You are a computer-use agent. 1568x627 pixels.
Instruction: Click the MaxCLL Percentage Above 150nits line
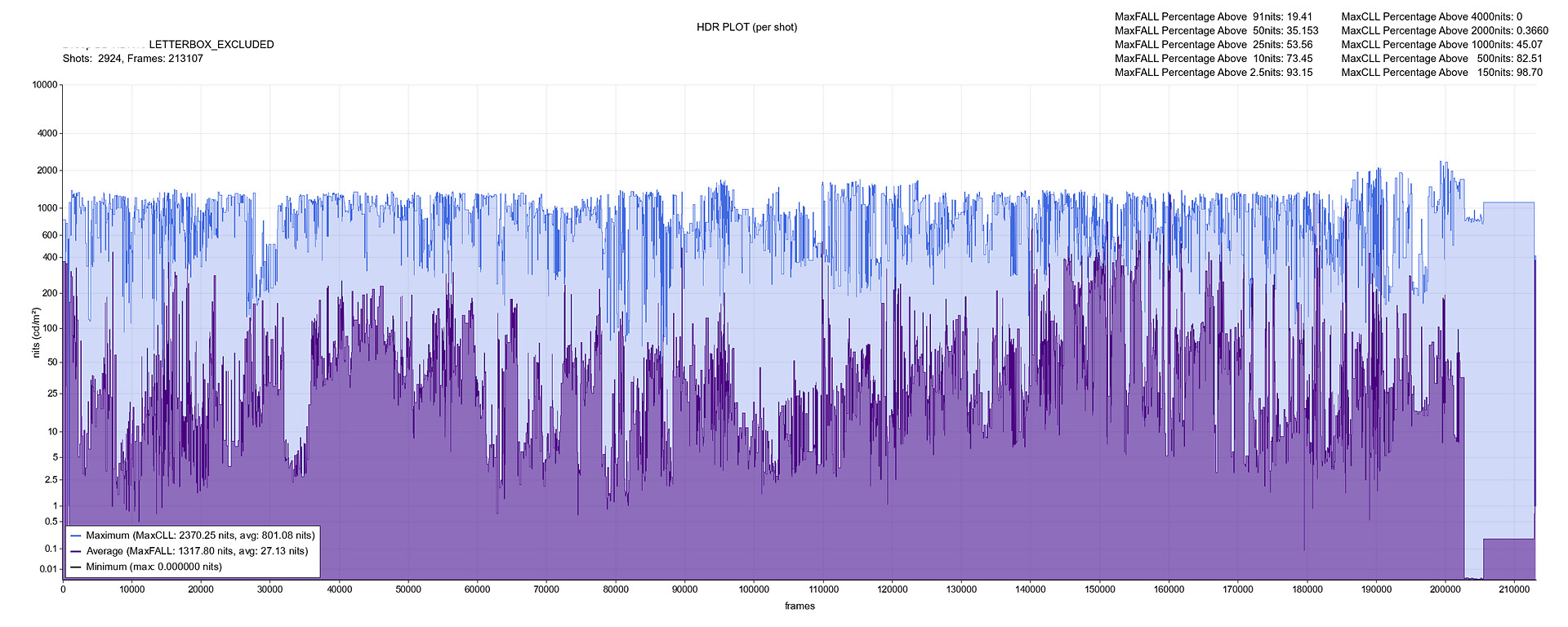click(1442, 72)
